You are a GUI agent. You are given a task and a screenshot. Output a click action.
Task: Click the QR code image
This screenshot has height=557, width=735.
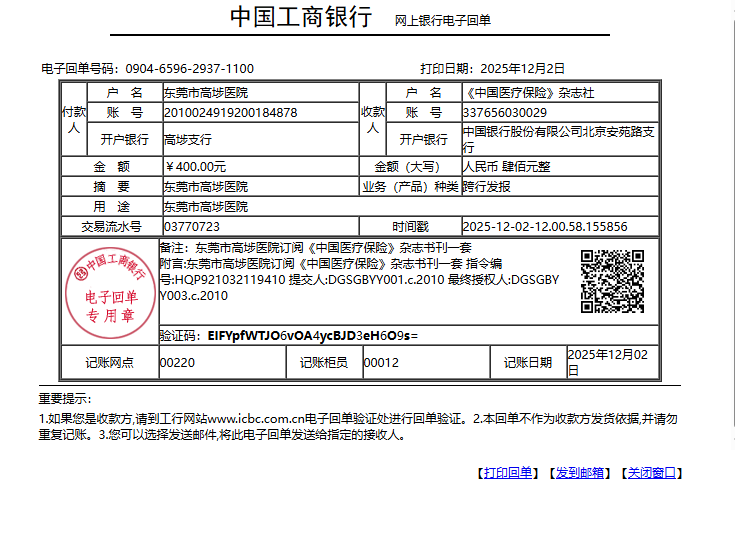tap(612, 281)
